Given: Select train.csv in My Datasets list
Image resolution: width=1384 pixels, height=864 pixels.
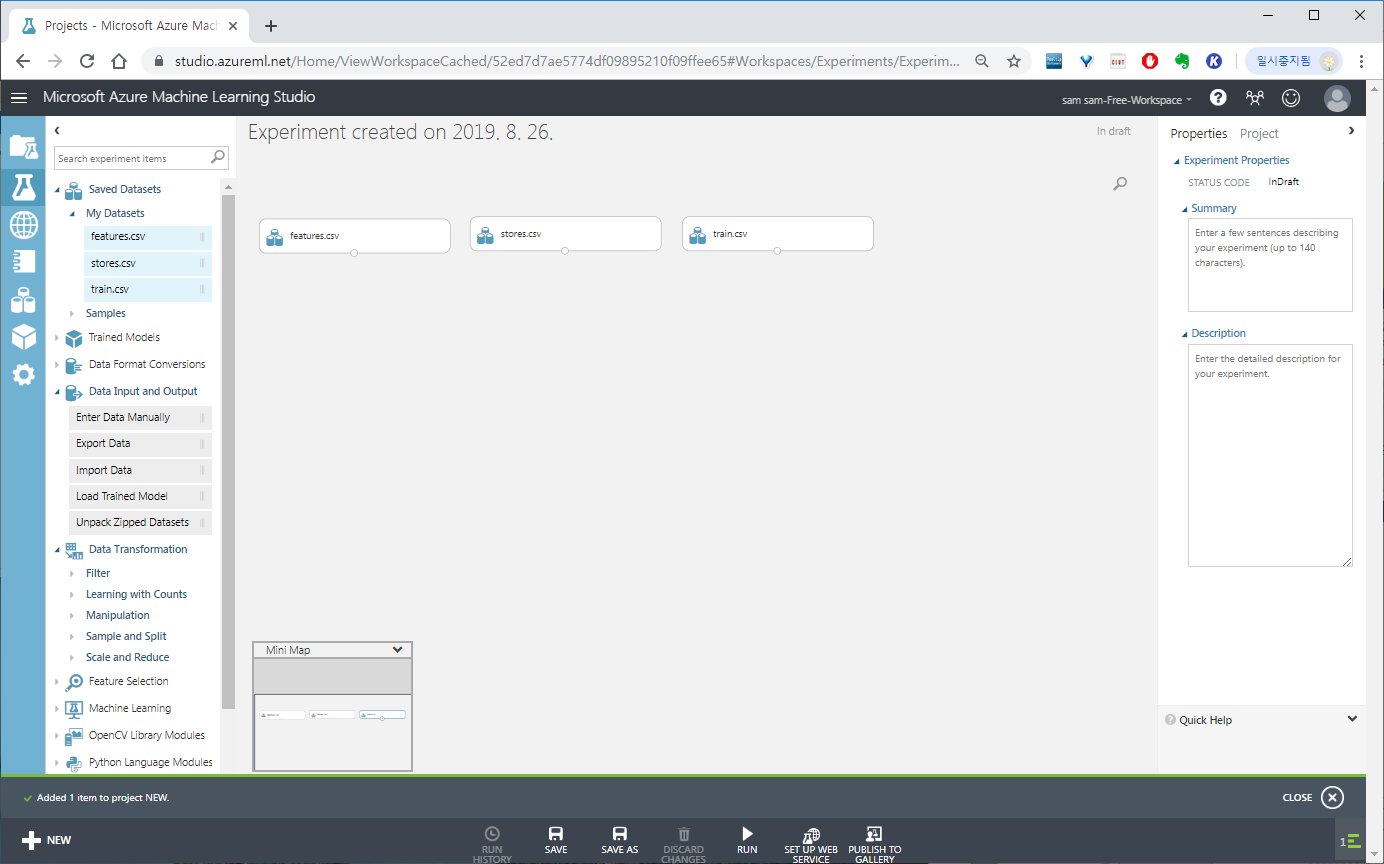Looking at the screenshot, I should 148,289.
